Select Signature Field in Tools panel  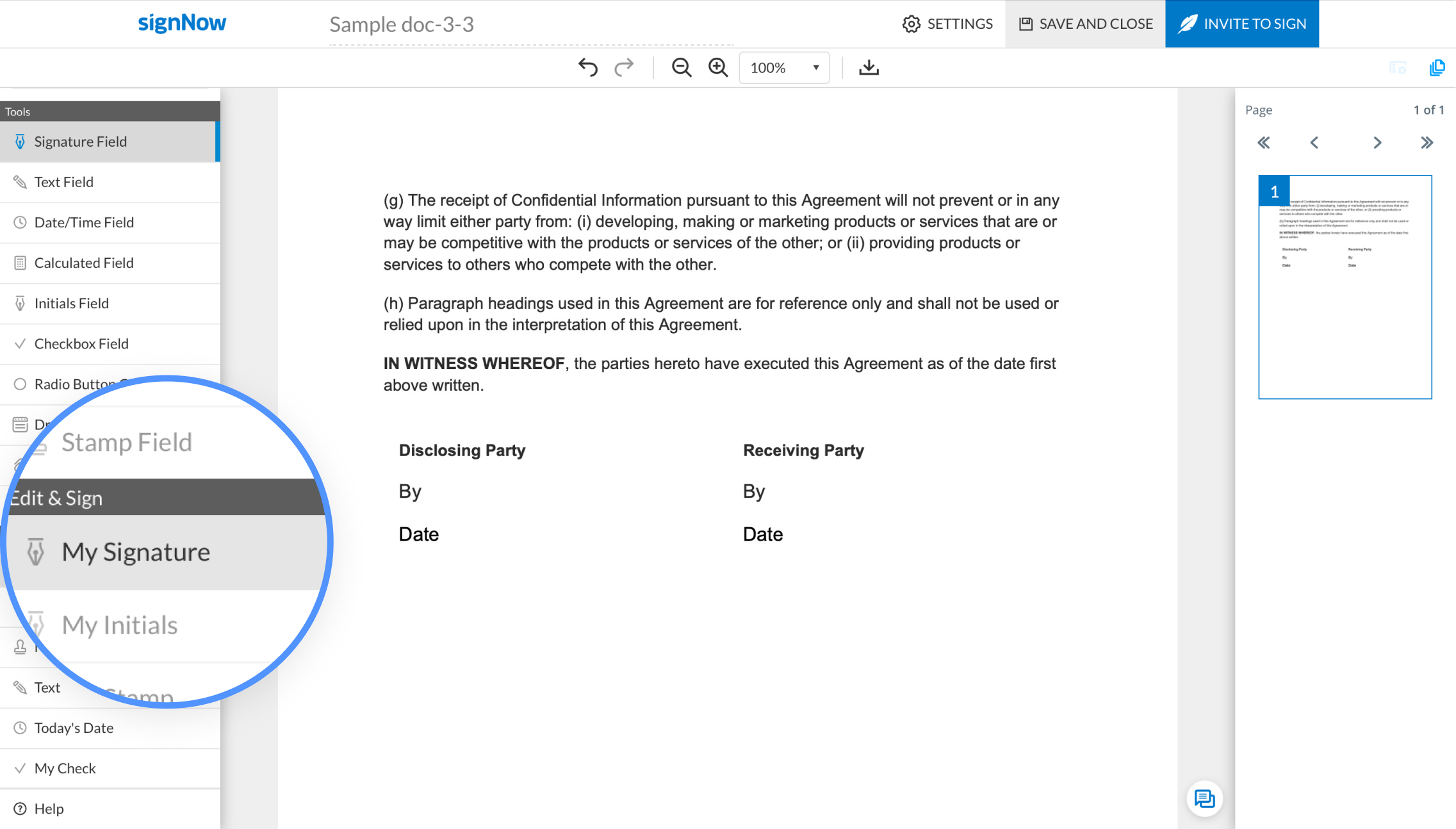pos(80,142)
